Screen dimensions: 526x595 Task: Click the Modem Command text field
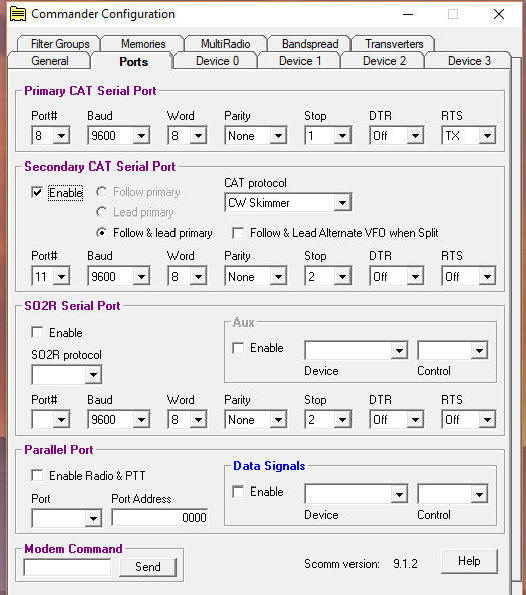tap(67, 567)
